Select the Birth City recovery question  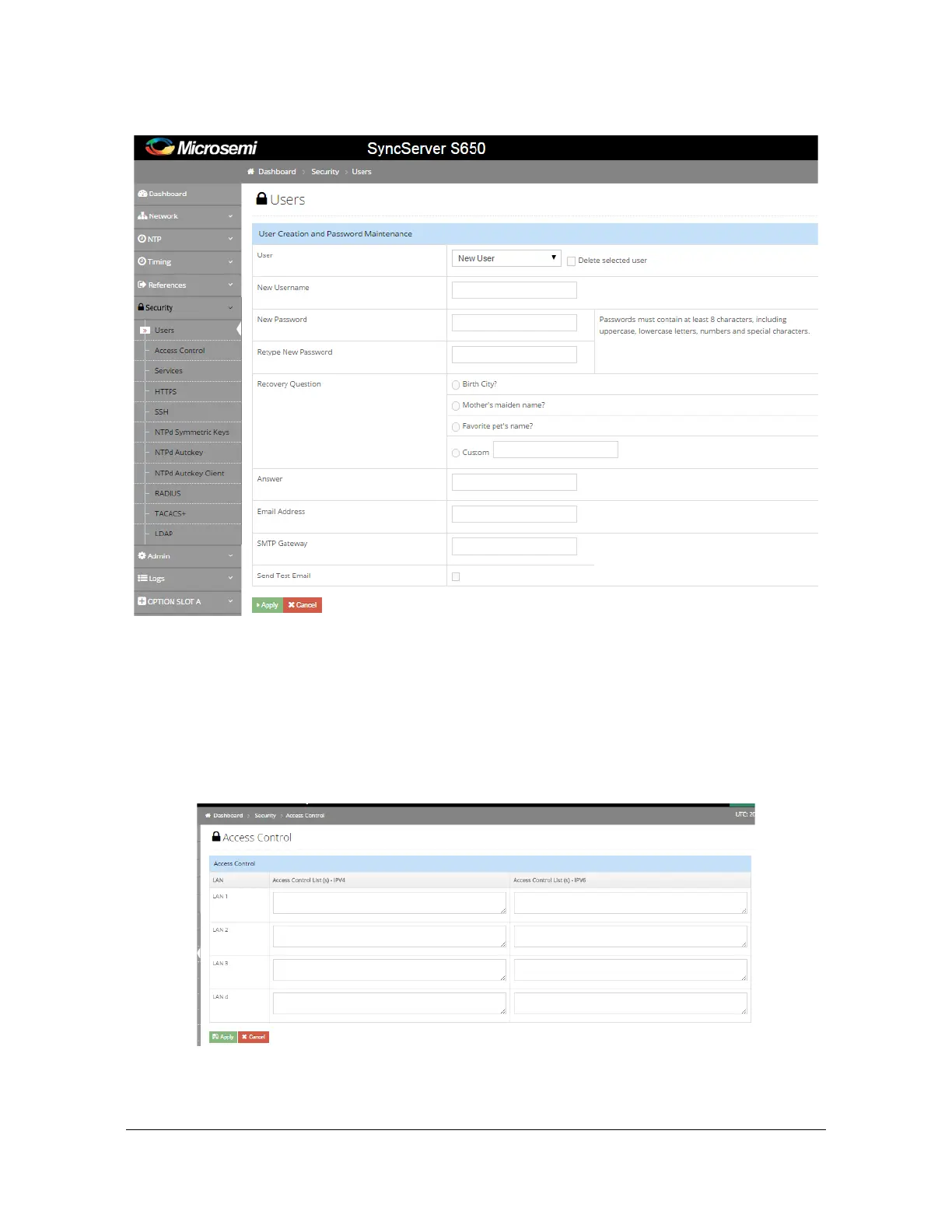coord(456,385)
